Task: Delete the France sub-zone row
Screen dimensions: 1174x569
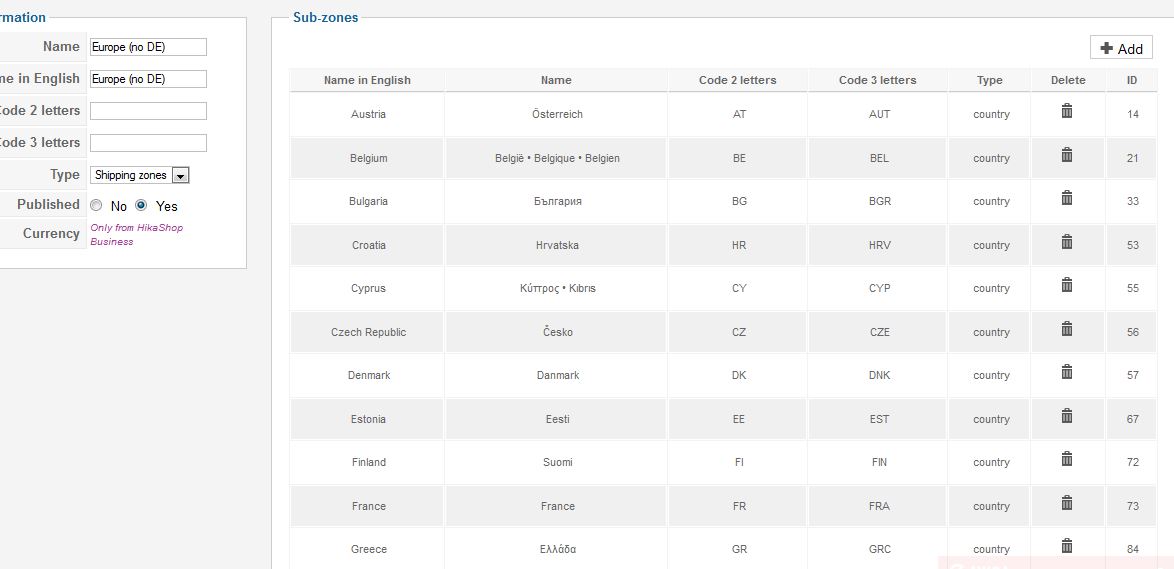Action: tap(1067, 502)
